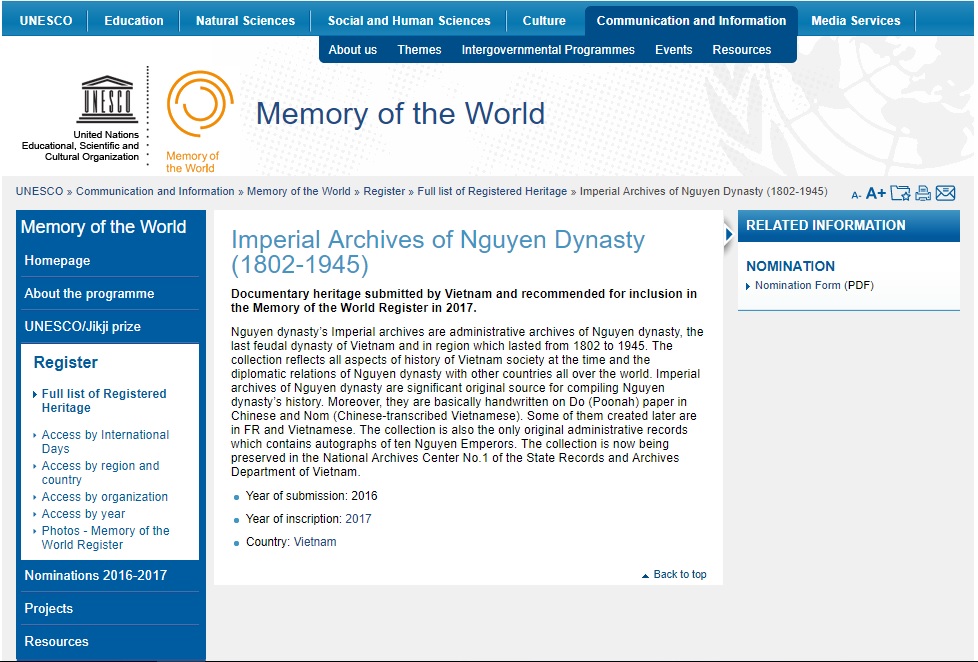Select Communication and Information tab
This screenshot has width=978, height=662.
point(691,21)
